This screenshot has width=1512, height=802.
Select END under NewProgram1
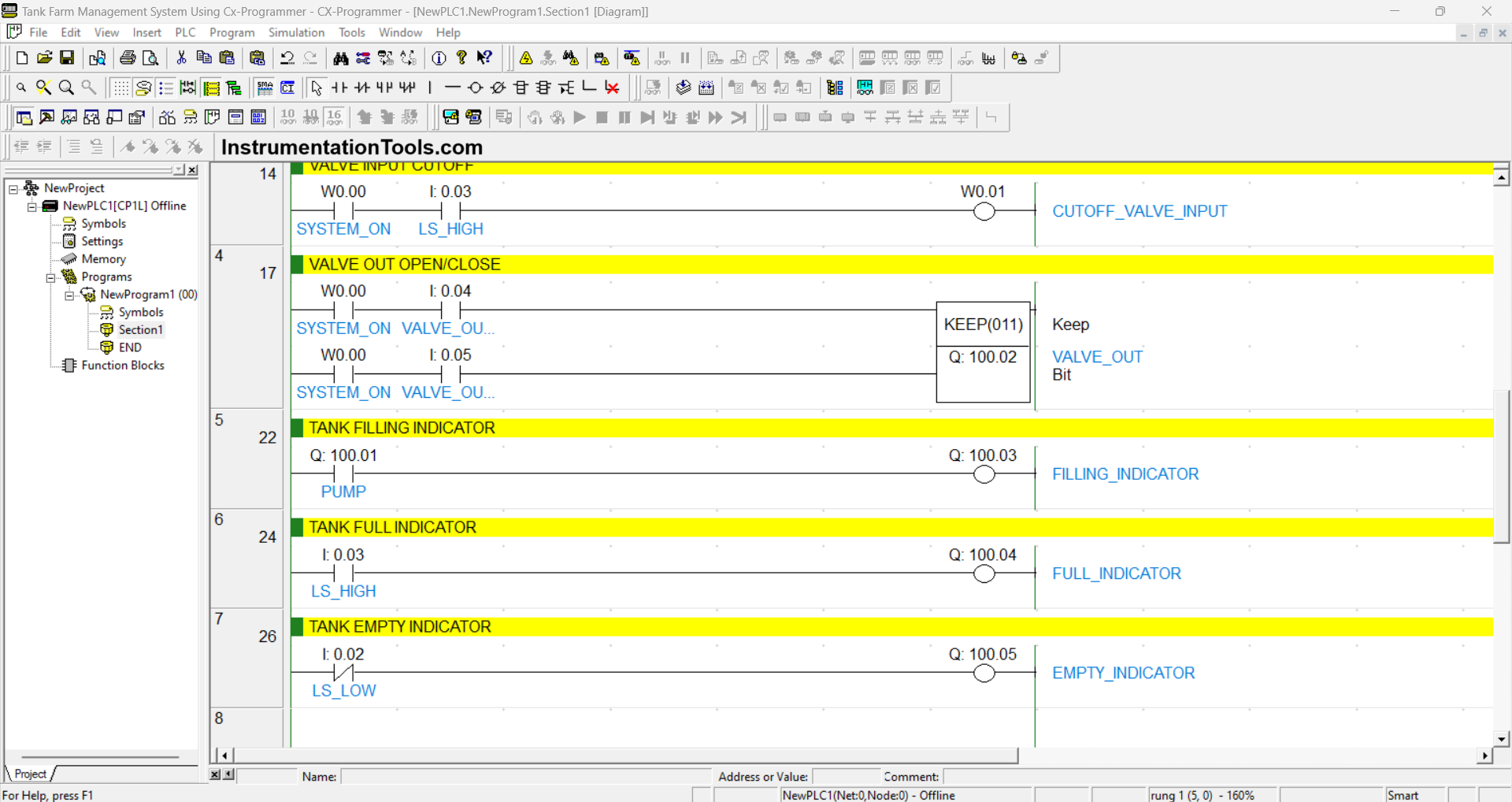click(130, 347)
